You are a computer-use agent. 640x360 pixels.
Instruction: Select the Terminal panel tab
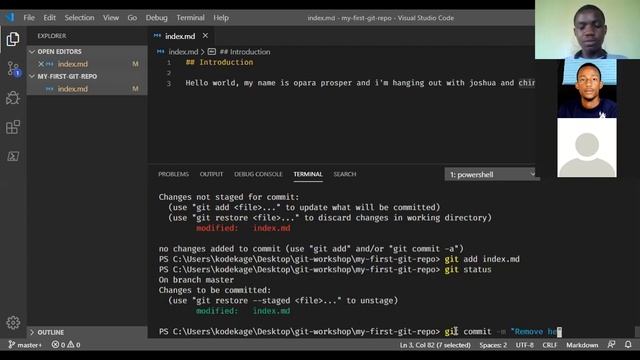pyautogui.click(x=308, y=174)
